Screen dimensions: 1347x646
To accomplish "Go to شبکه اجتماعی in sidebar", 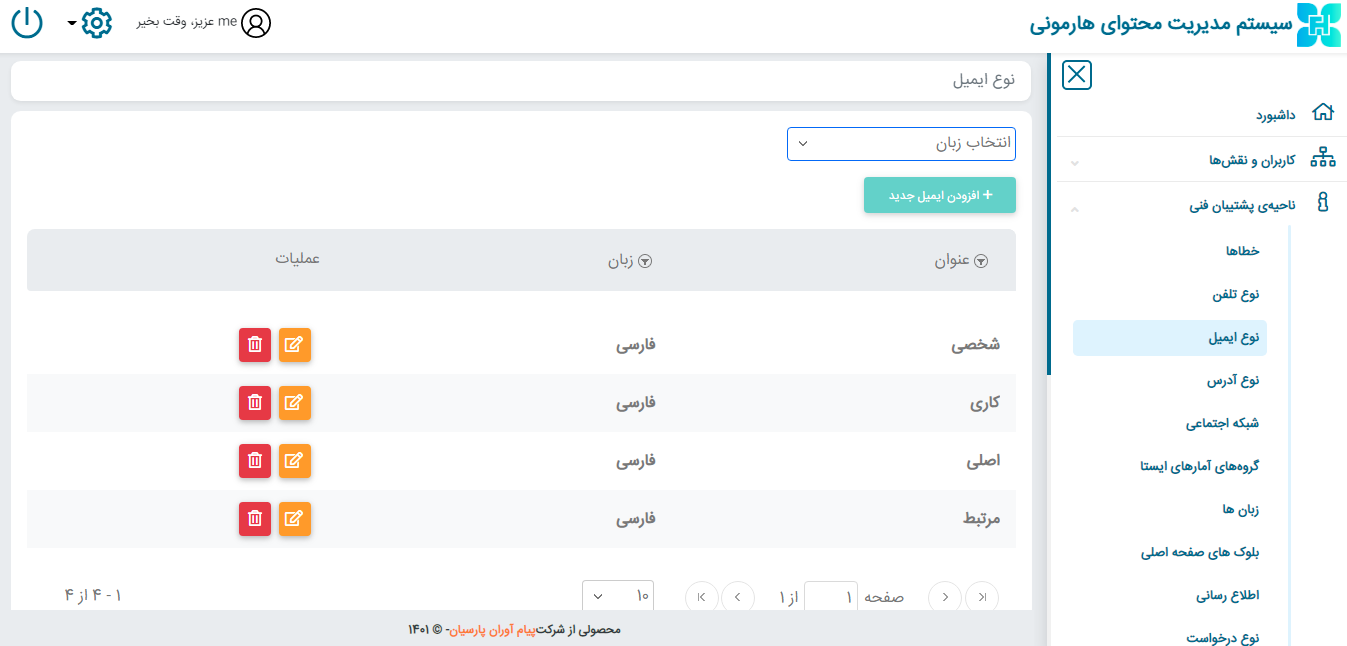I will pyautogui.click(x=1222, y=424).
